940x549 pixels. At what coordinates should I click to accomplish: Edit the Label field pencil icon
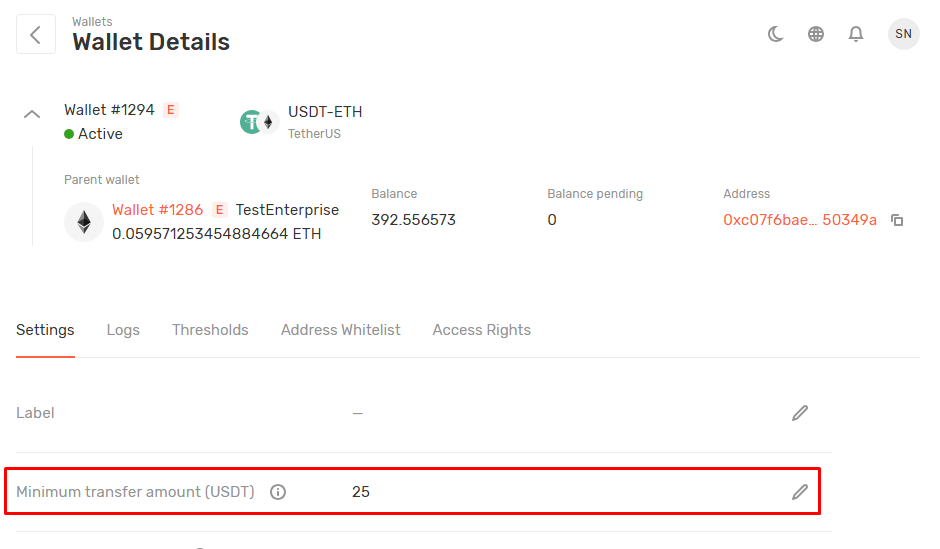800,413
